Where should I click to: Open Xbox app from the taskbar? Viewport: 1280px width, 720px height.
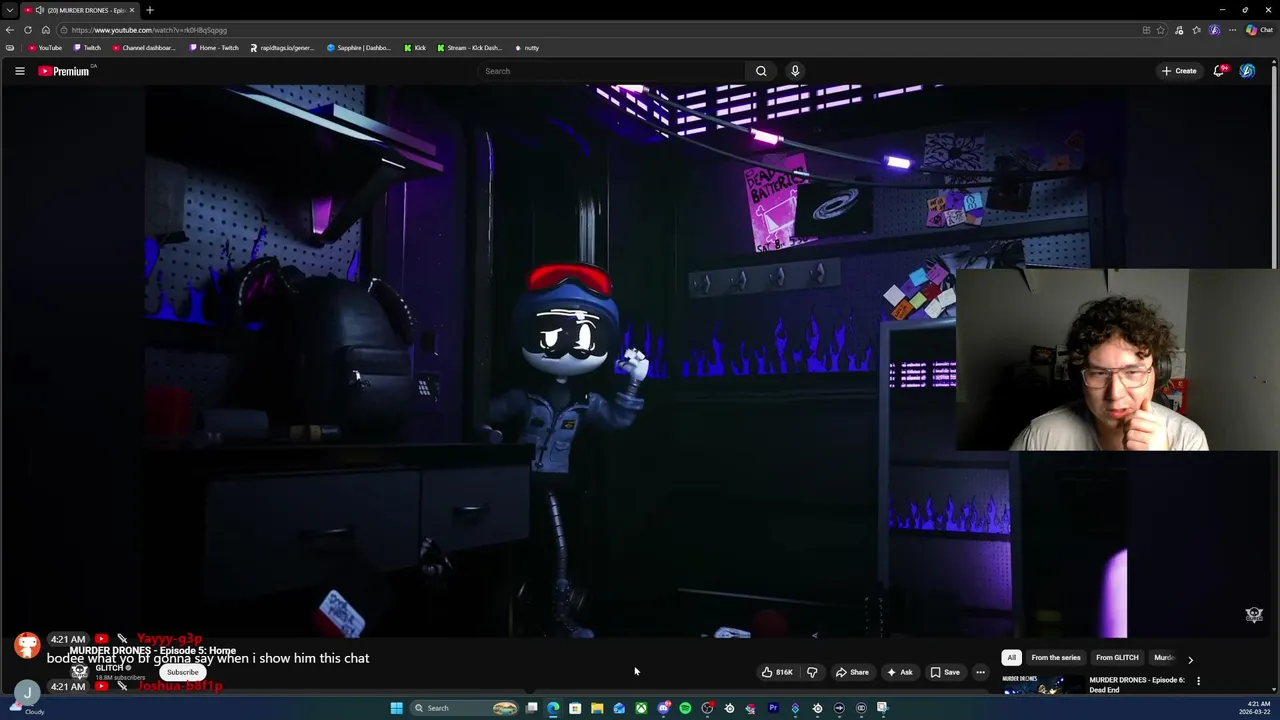click(x=641, y=708)
